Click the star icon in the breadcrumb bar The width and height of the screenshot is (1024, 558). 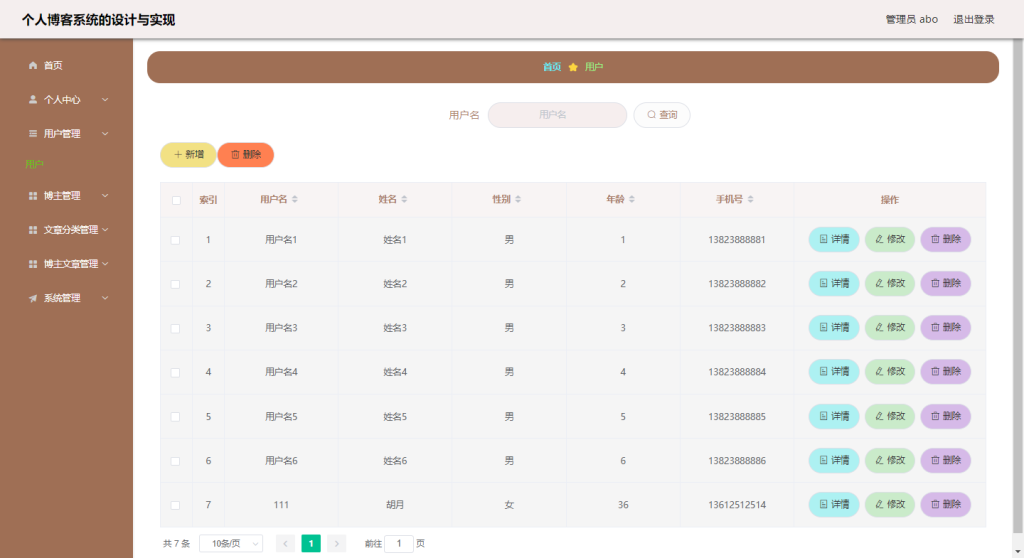(573, 67)
